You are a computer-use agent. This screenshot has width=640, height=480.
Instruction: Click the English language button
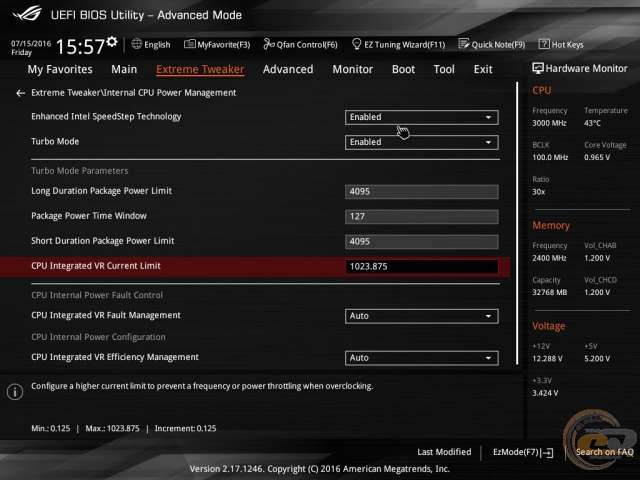tap(151, 44)
